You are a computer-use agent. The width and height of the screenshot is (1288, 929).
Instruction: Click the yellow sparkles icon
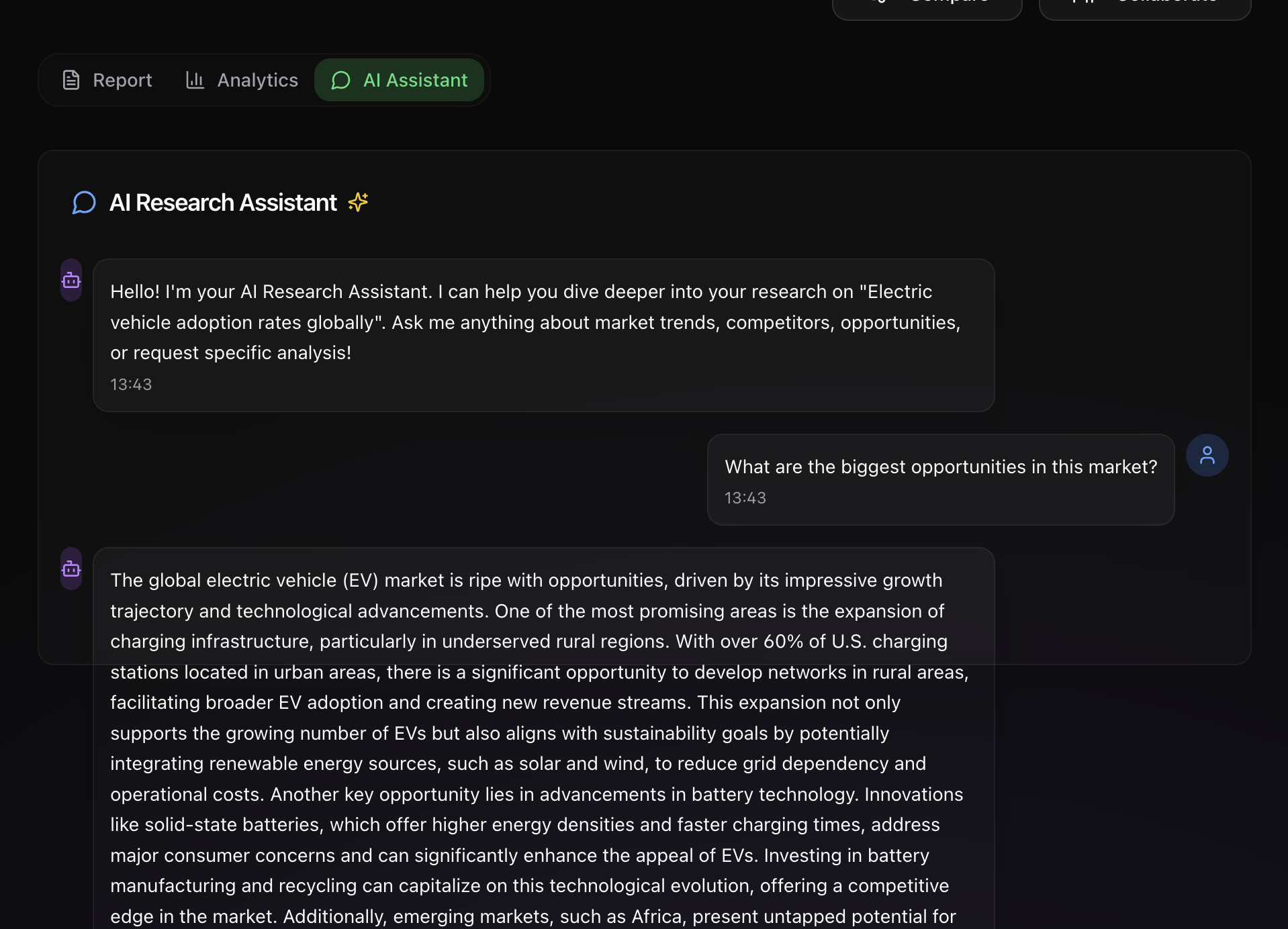pyautogui.click(x=358, y=202)
